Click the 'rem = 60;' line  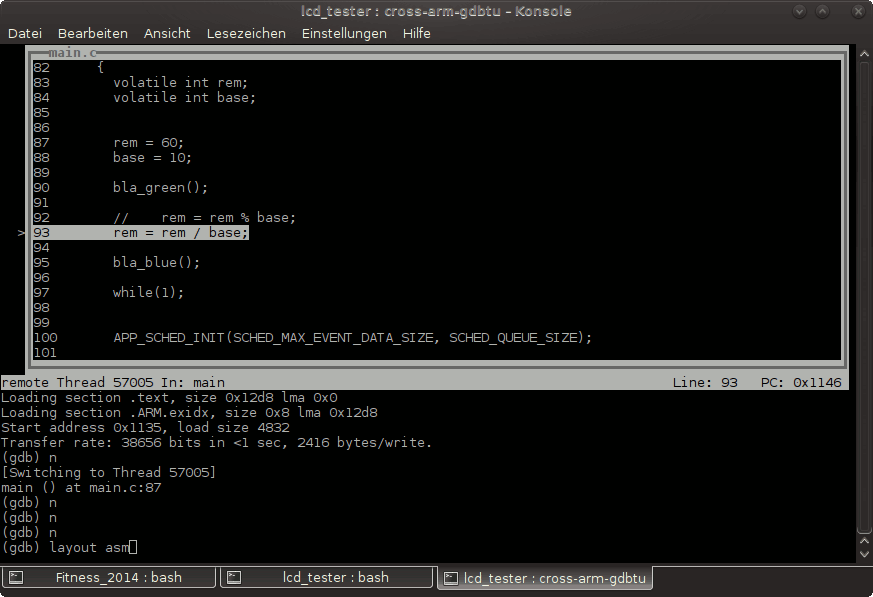[148, 143]
